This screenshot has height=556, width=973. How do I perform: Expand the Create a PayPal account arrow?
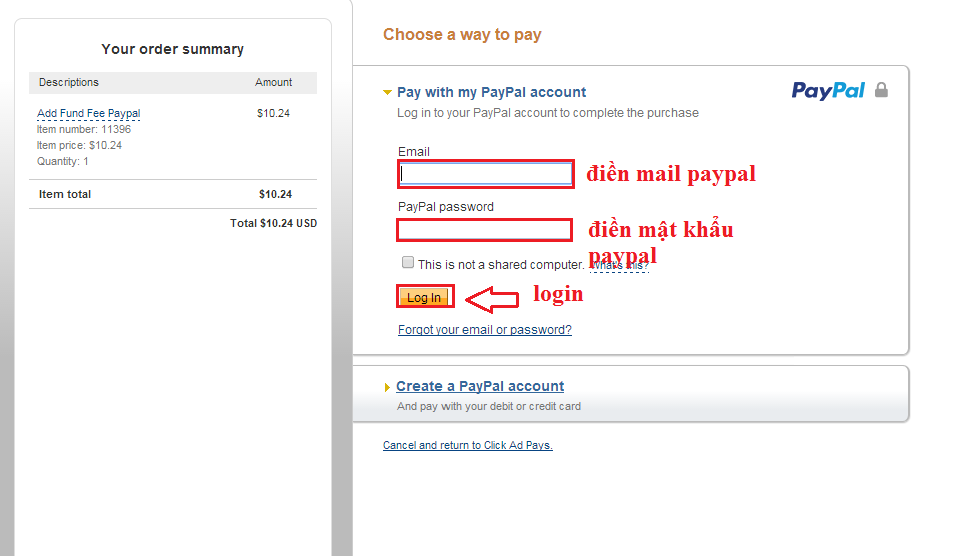[387, 387]
